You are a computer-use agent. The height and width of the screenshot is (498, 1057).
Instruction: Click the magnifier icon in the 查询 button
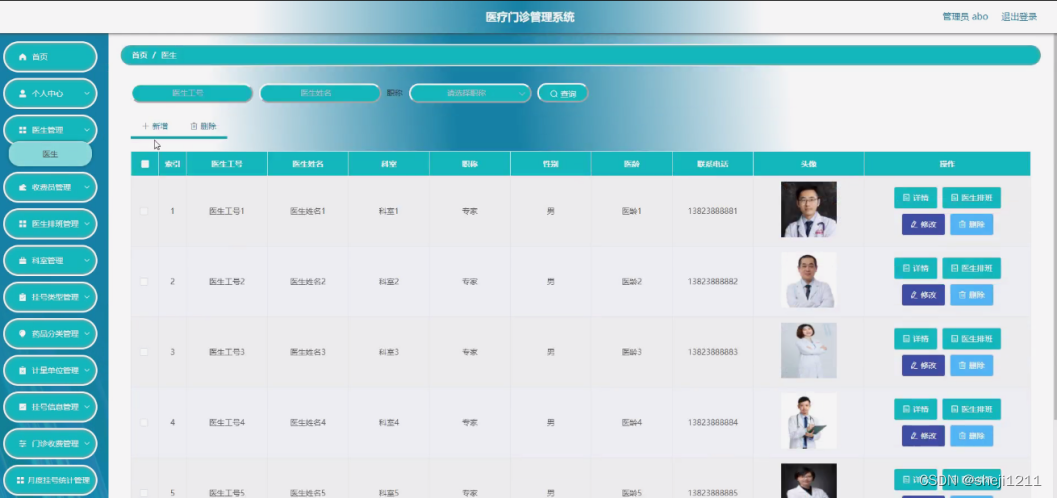553,94
